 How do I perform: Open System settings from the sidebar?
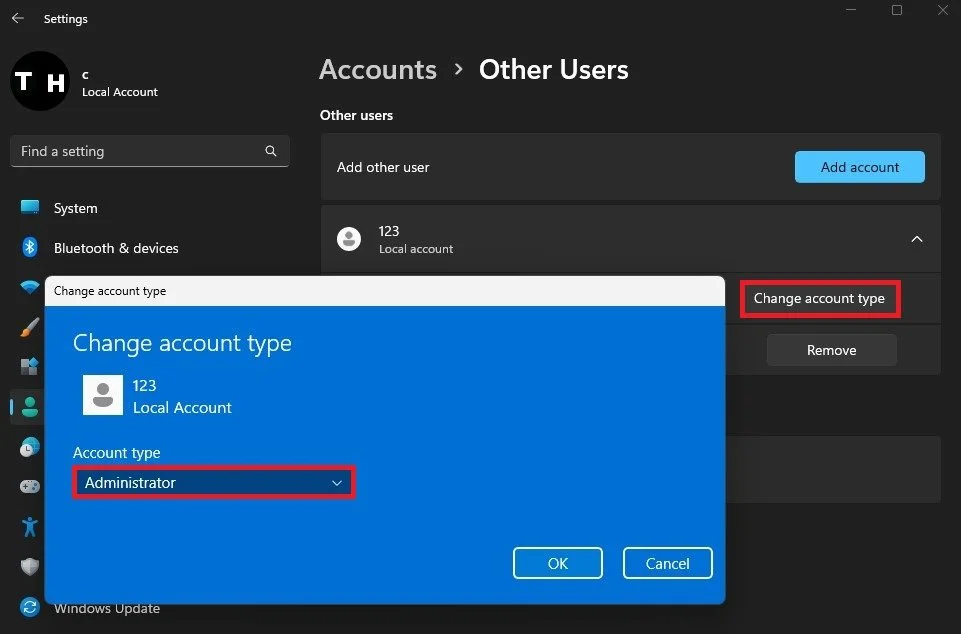point(75,208)
